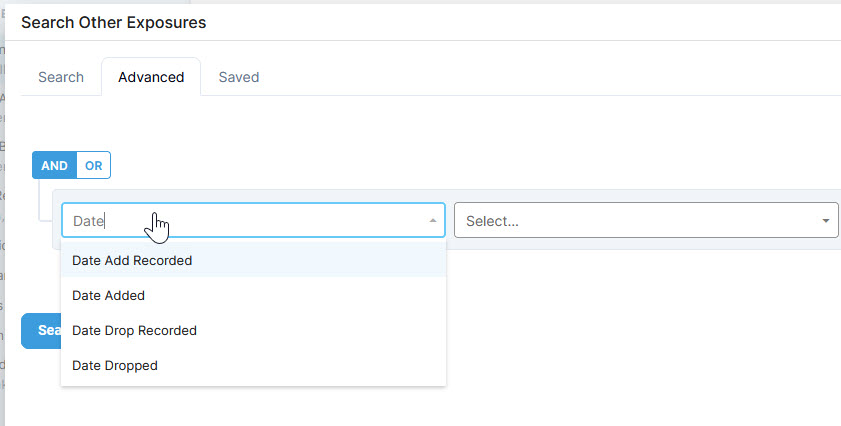Open the Saved tab

point(239,77)
